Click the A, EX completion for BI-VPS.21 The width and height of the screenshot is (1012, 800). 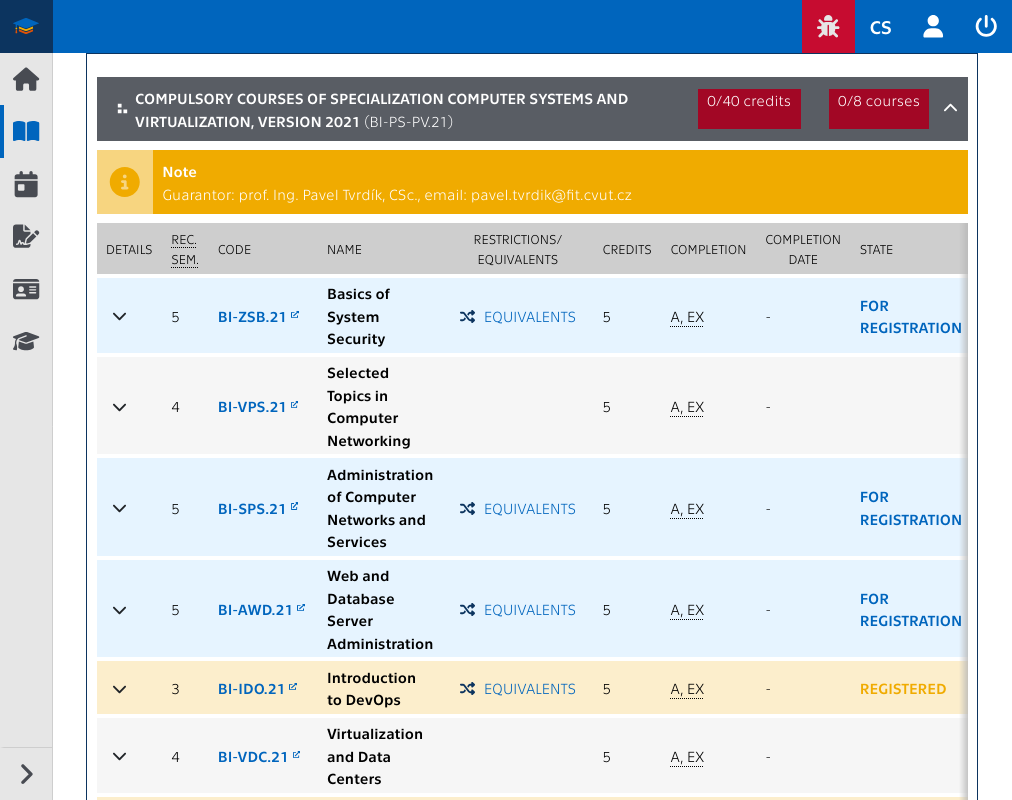pyautogui.click(x=687, y=408)
